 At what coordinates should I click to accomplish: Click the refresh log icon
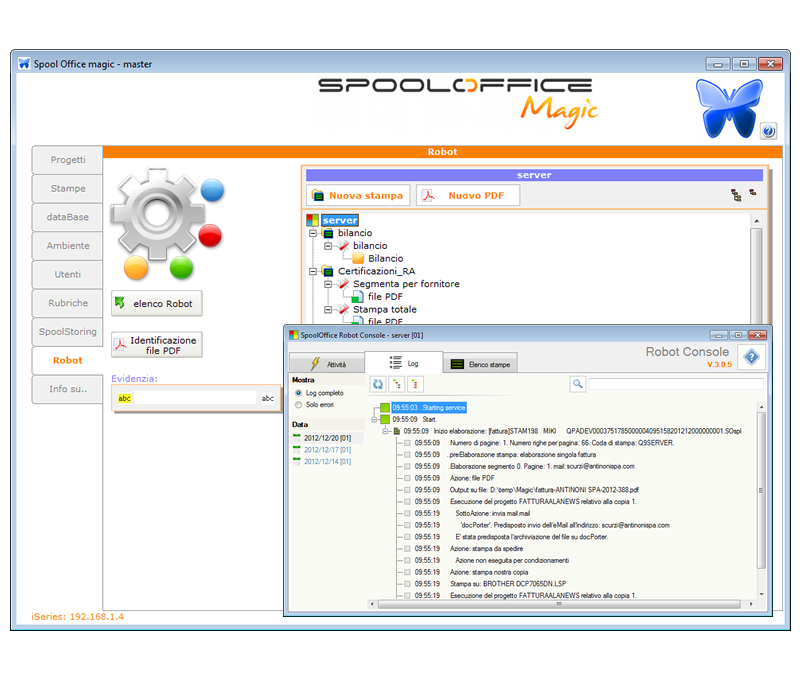[x=378, y=384]
